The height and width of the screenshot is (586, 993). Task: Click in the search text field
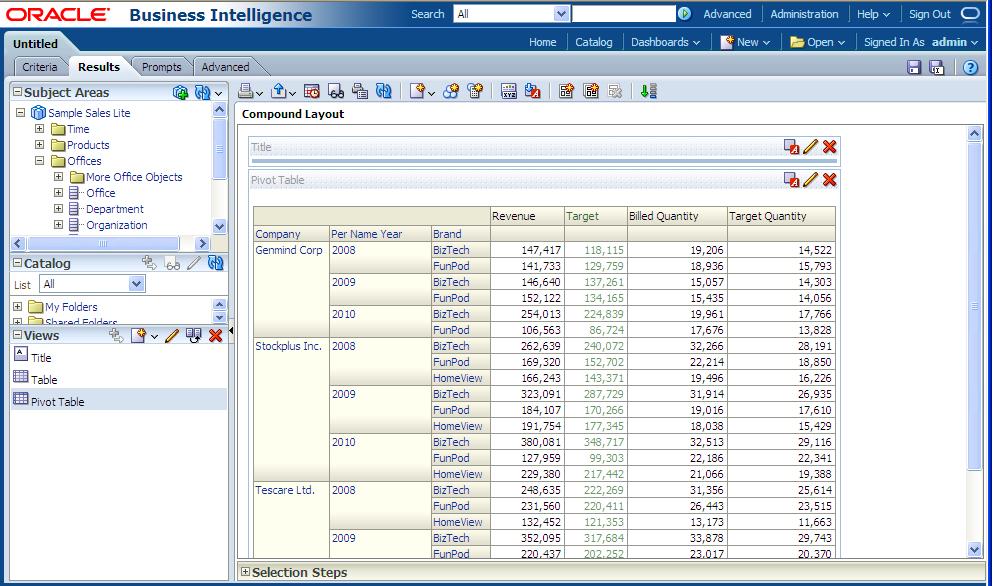pyautogui.click(x=624, y=14)
